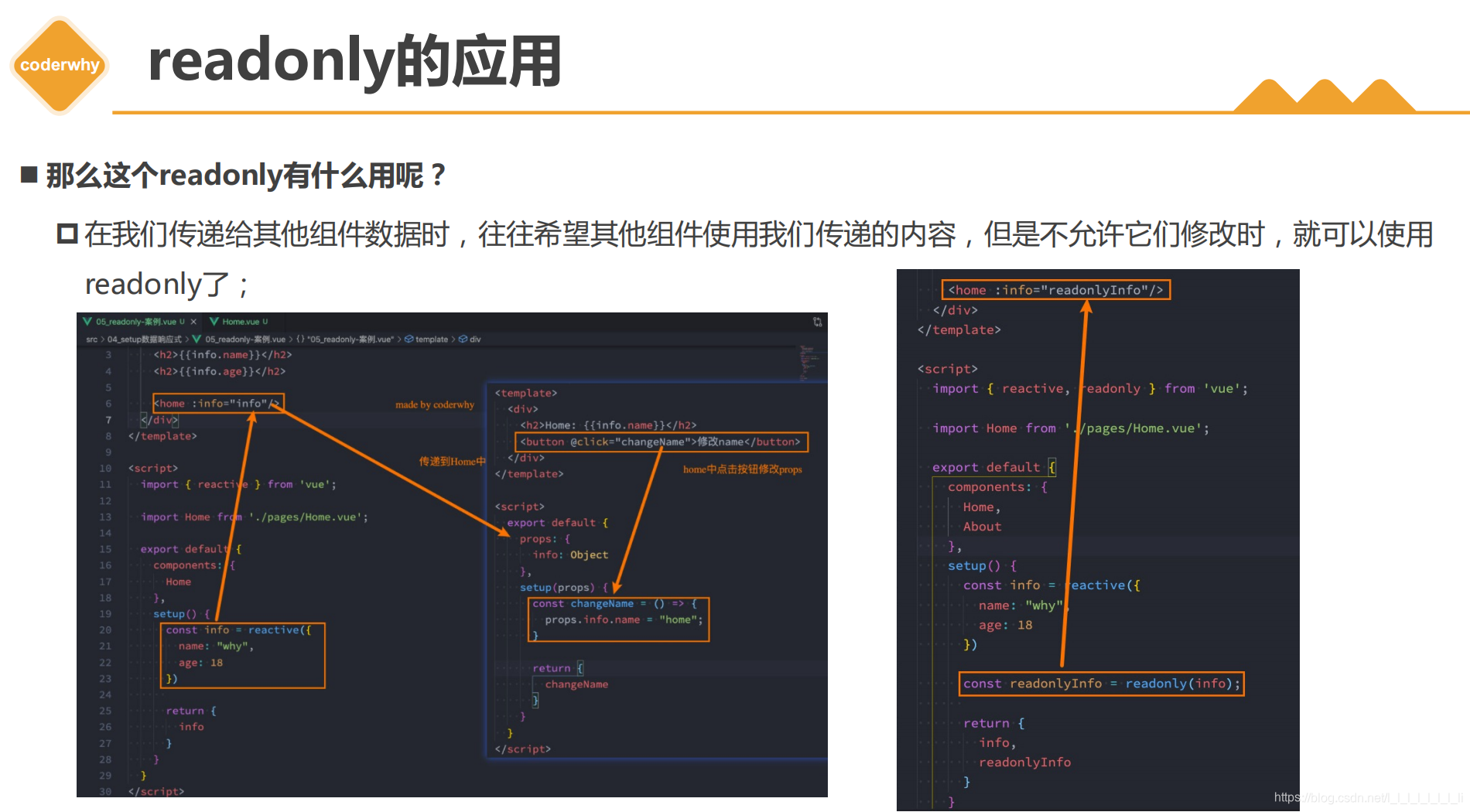
Task: Click name: "why" on line 21
Action: click(216, 647)
